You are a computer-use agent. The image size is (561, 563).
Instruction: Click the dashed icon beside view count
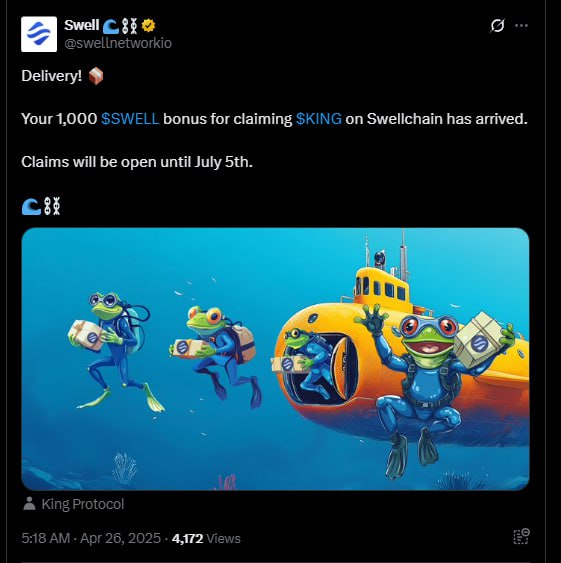[521, 537]
